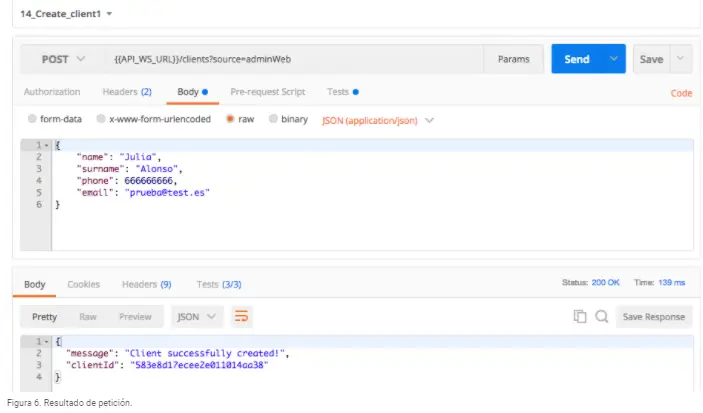Switch to Pre-request Script tab
Screen dimensions: 703x413
click(x=268, y=92)
